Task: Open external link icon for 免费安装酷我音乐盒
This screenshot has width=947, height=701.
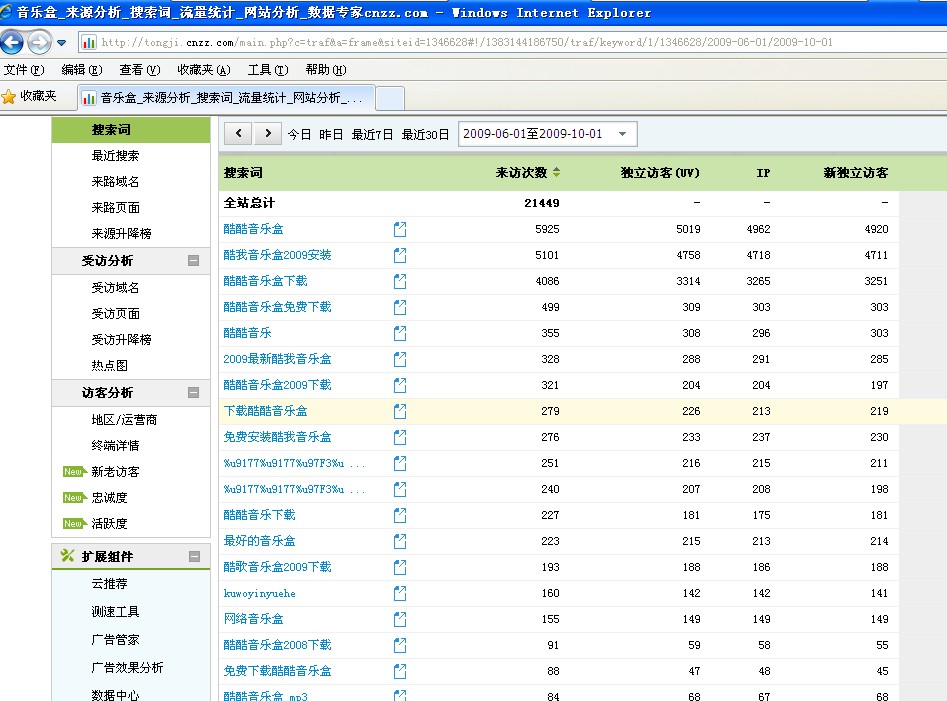Action: pos(400,437)
